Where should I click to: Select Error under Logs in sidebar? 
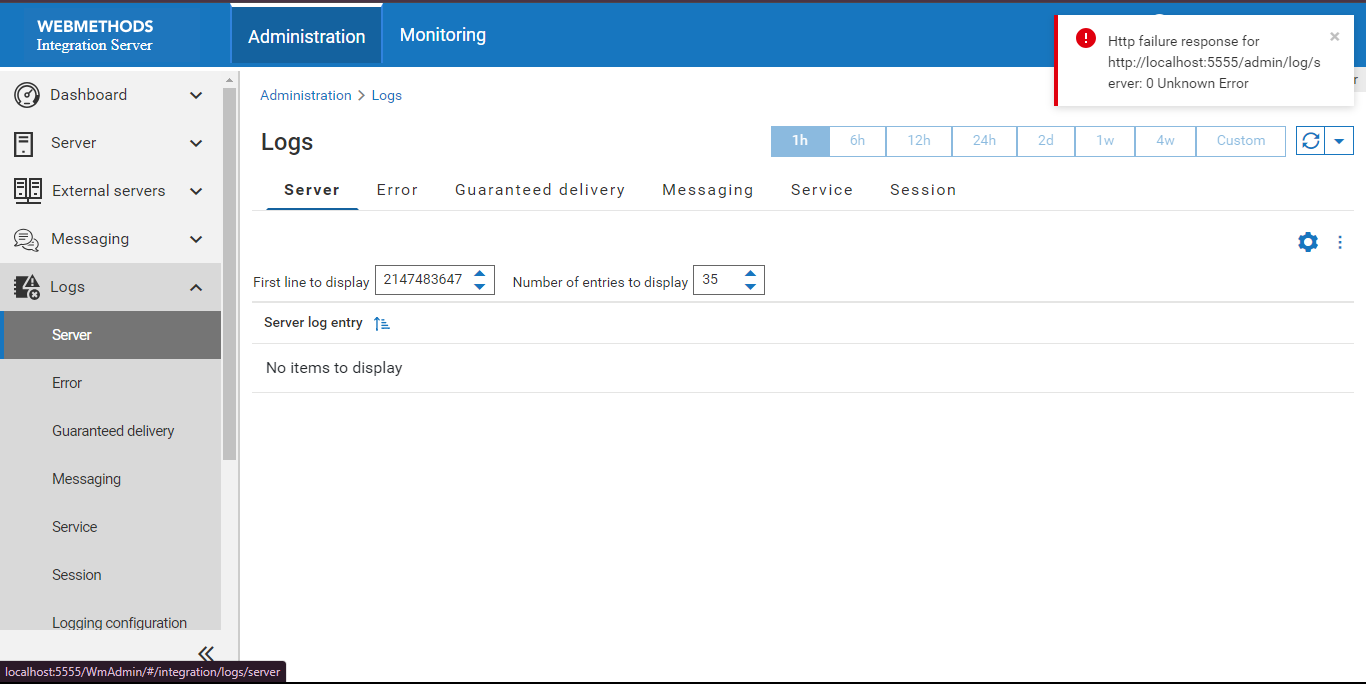(110, 383)
